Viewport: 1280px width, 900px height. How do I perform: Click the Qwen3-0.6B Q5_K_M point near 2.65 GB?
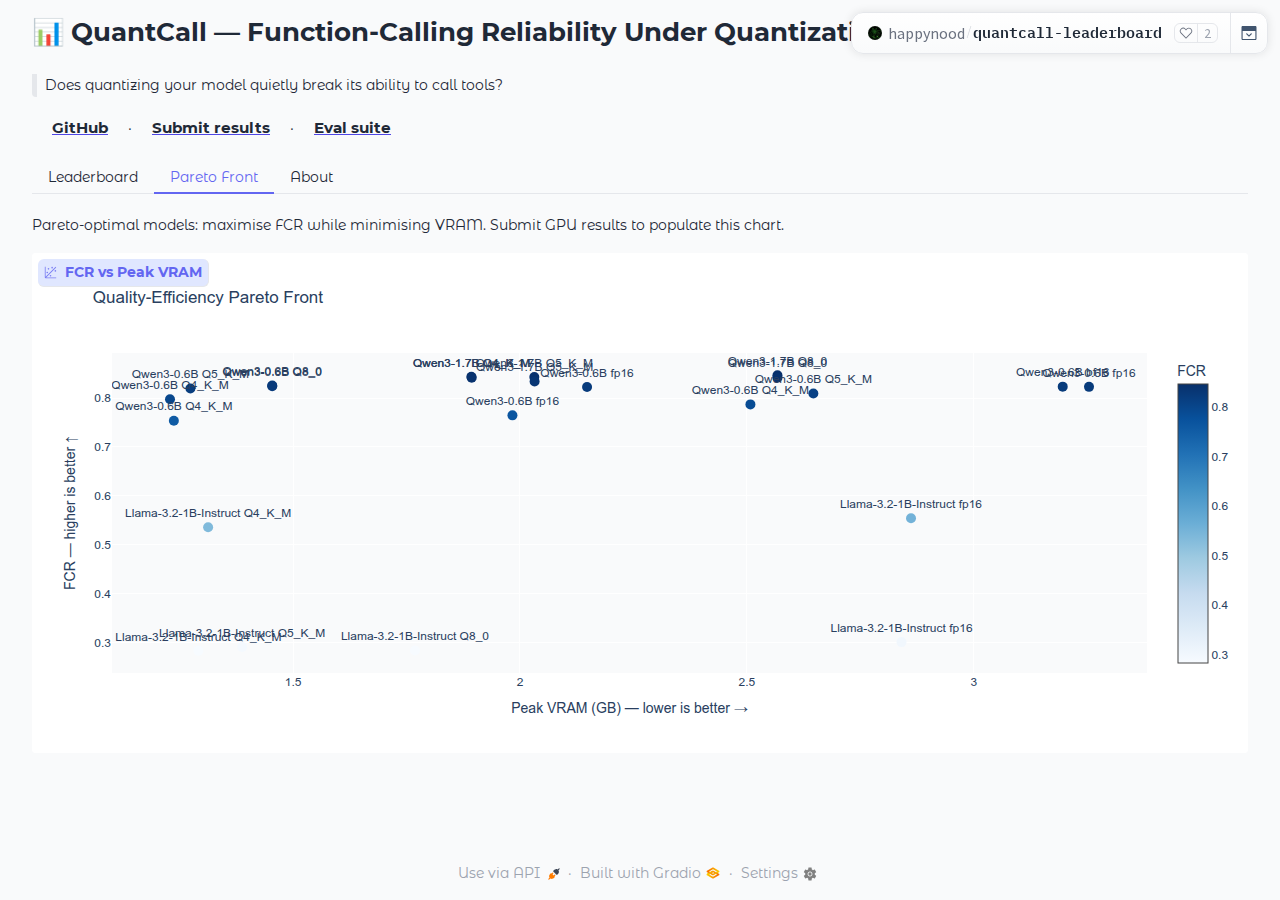813,393
